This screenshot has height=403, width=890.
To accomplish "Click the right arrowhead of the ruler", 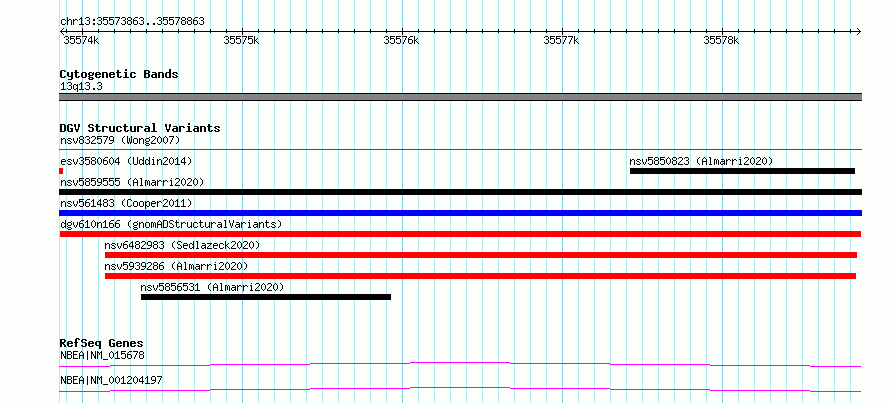I will 859,32.
